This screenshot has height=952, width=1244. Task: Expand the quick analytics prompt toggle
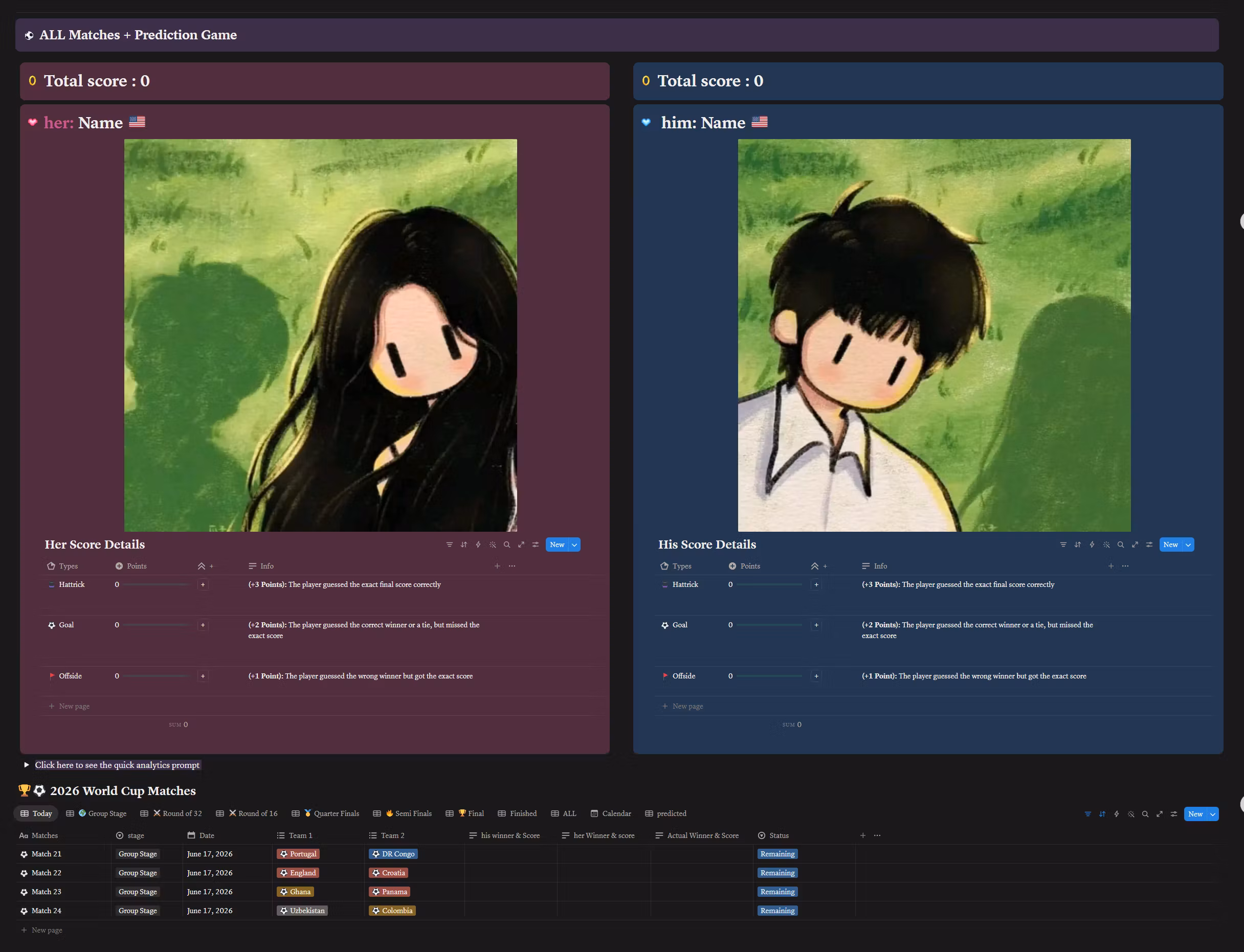pos(26,765)
